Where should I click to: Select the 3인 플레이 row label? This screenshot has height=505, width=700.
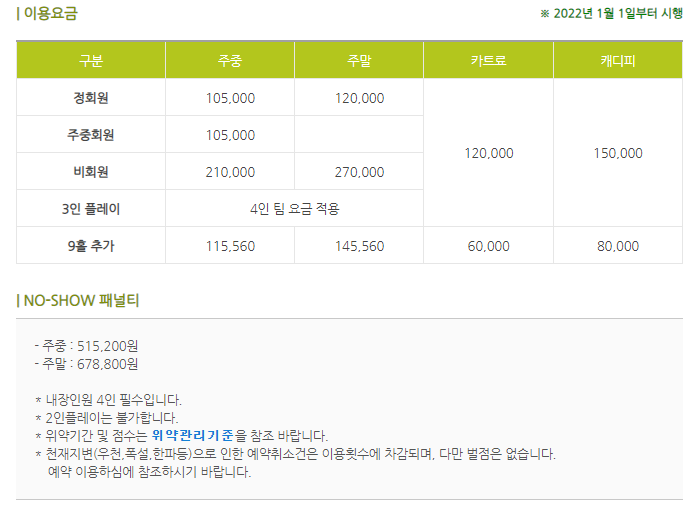[91, 209]
